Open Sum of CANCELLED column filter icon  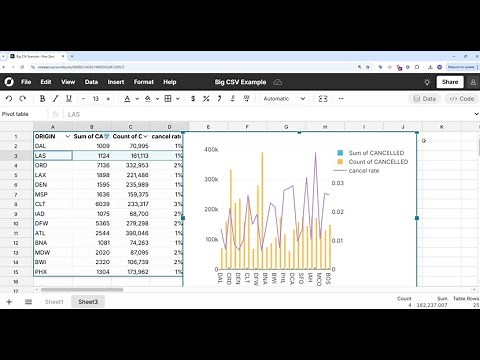pos(107,136)
